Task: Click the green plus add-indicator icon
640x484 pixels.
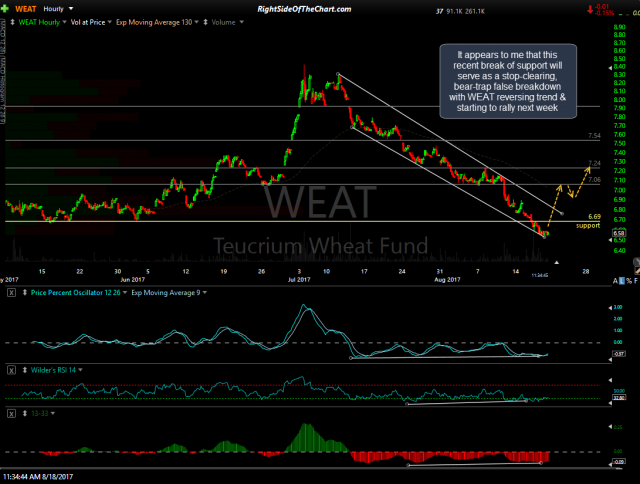Action: (4, 9)
